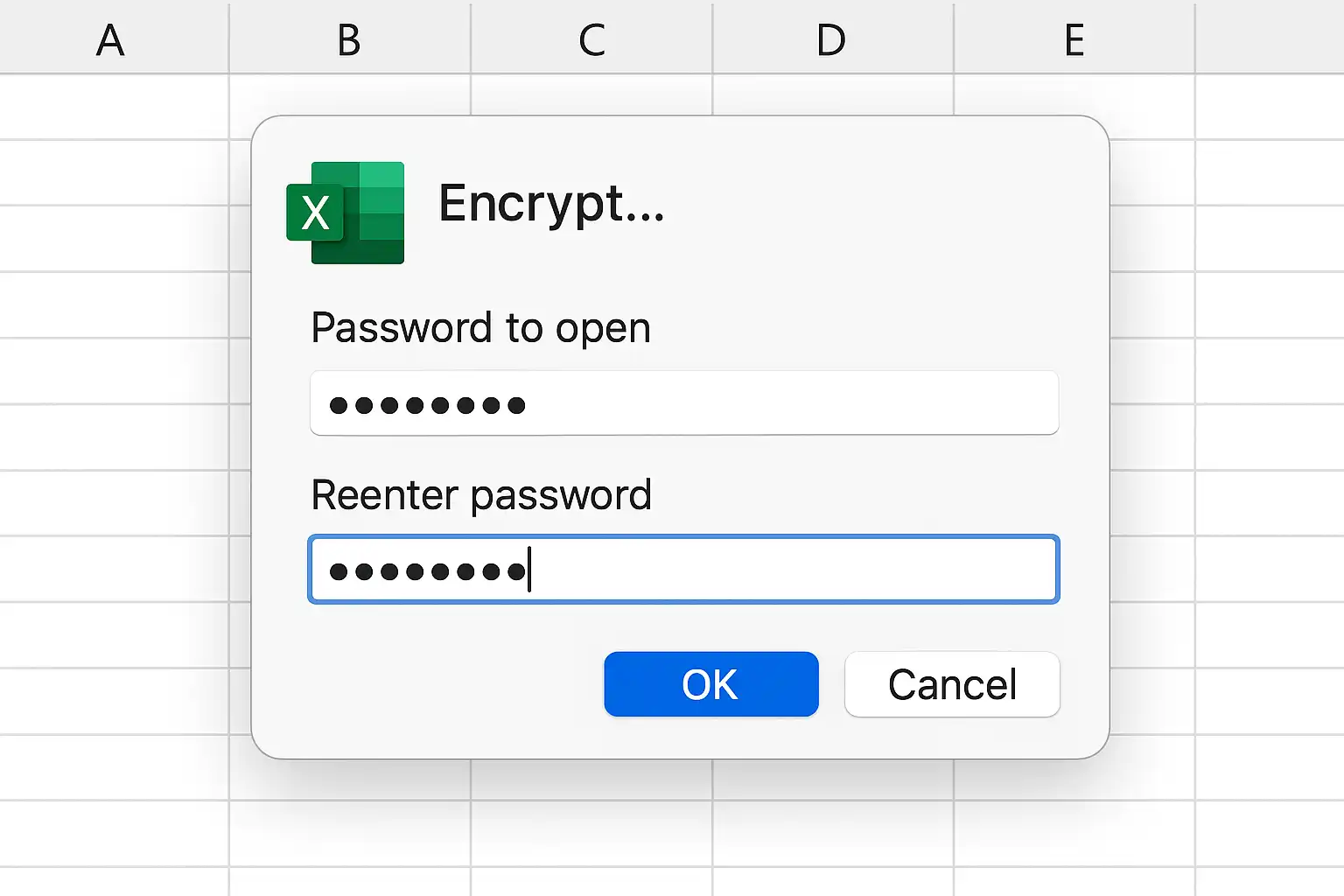Select column E header

1074,38
